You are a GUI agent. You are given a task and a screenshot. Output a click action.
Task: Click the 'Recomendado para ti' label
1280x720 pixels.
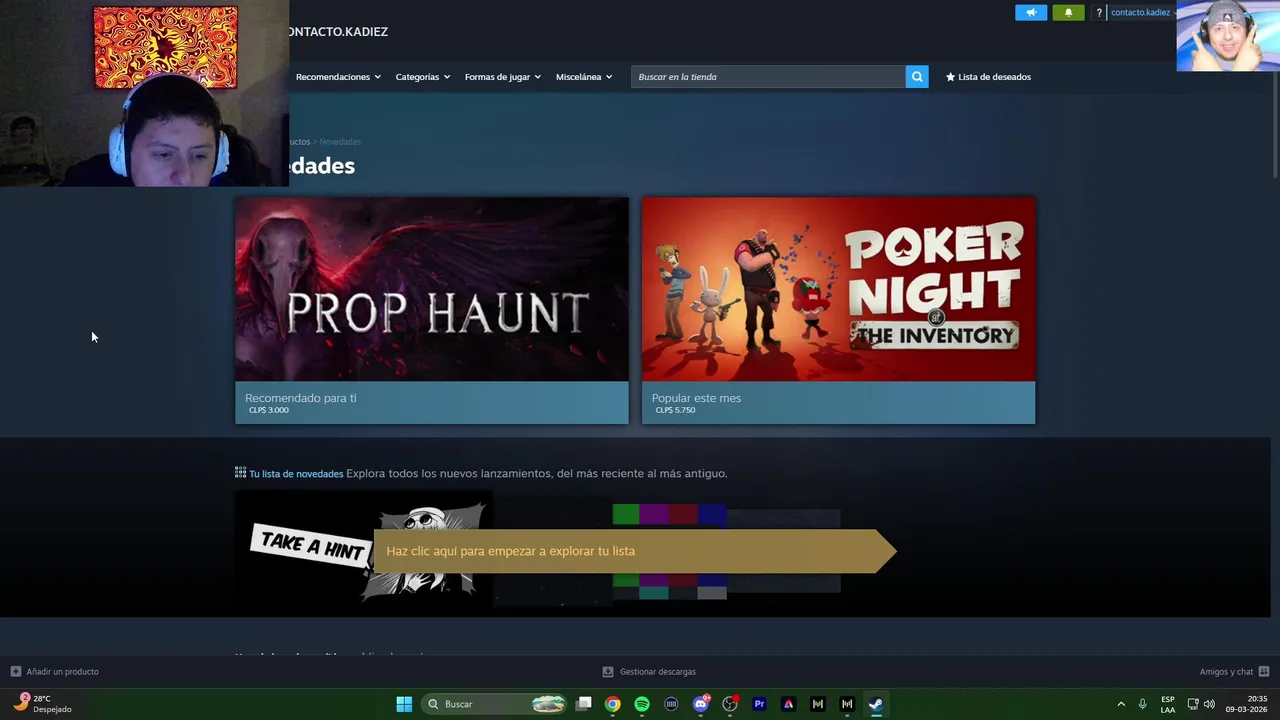pos(300,398)
